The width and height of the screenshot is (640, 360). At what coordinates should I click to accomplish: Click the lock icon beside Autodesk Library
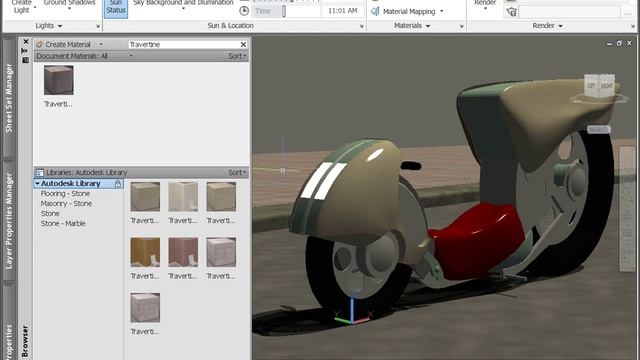(118, 184)
